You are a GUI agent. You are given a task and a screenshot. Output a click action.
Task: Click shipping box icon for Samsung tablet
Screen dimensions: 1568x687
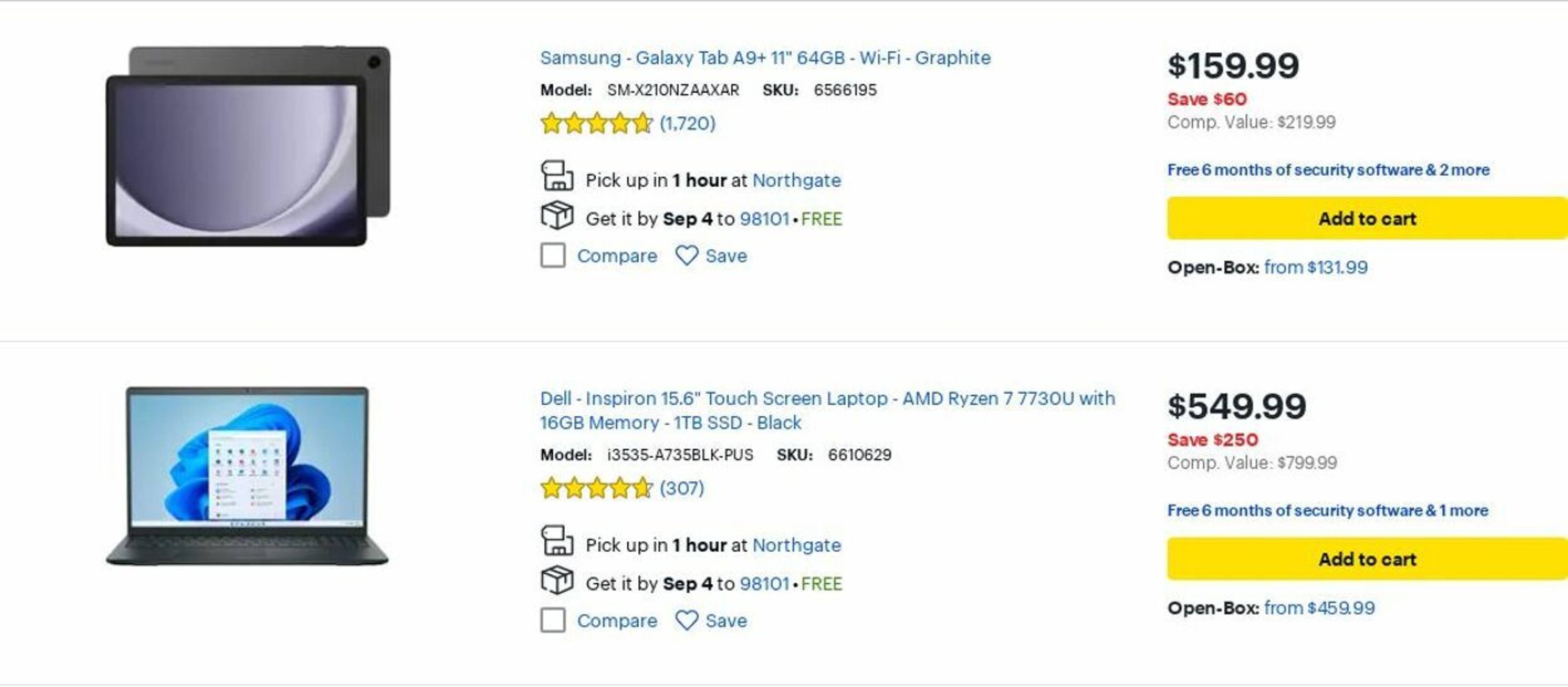(x=557, y=215)
